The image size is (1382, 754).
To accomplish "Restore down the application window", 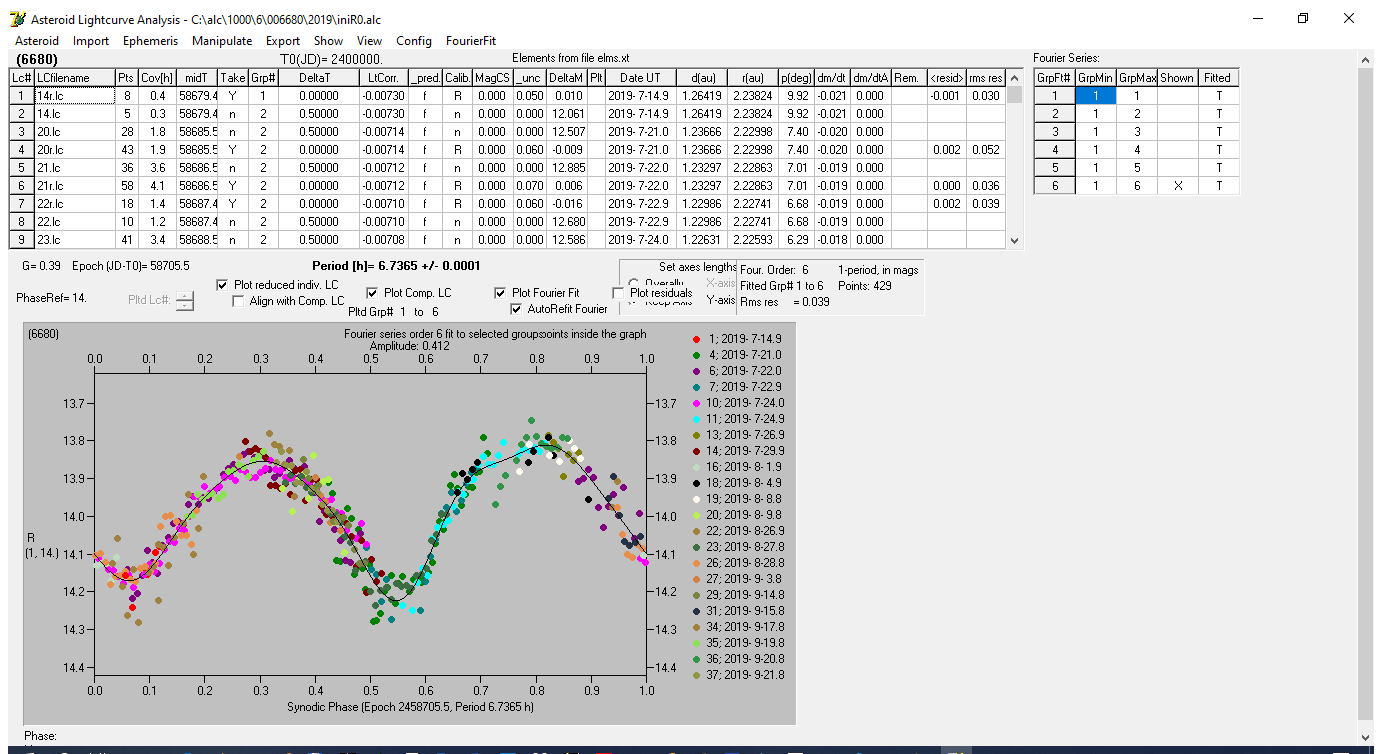I will [1303, 18].
